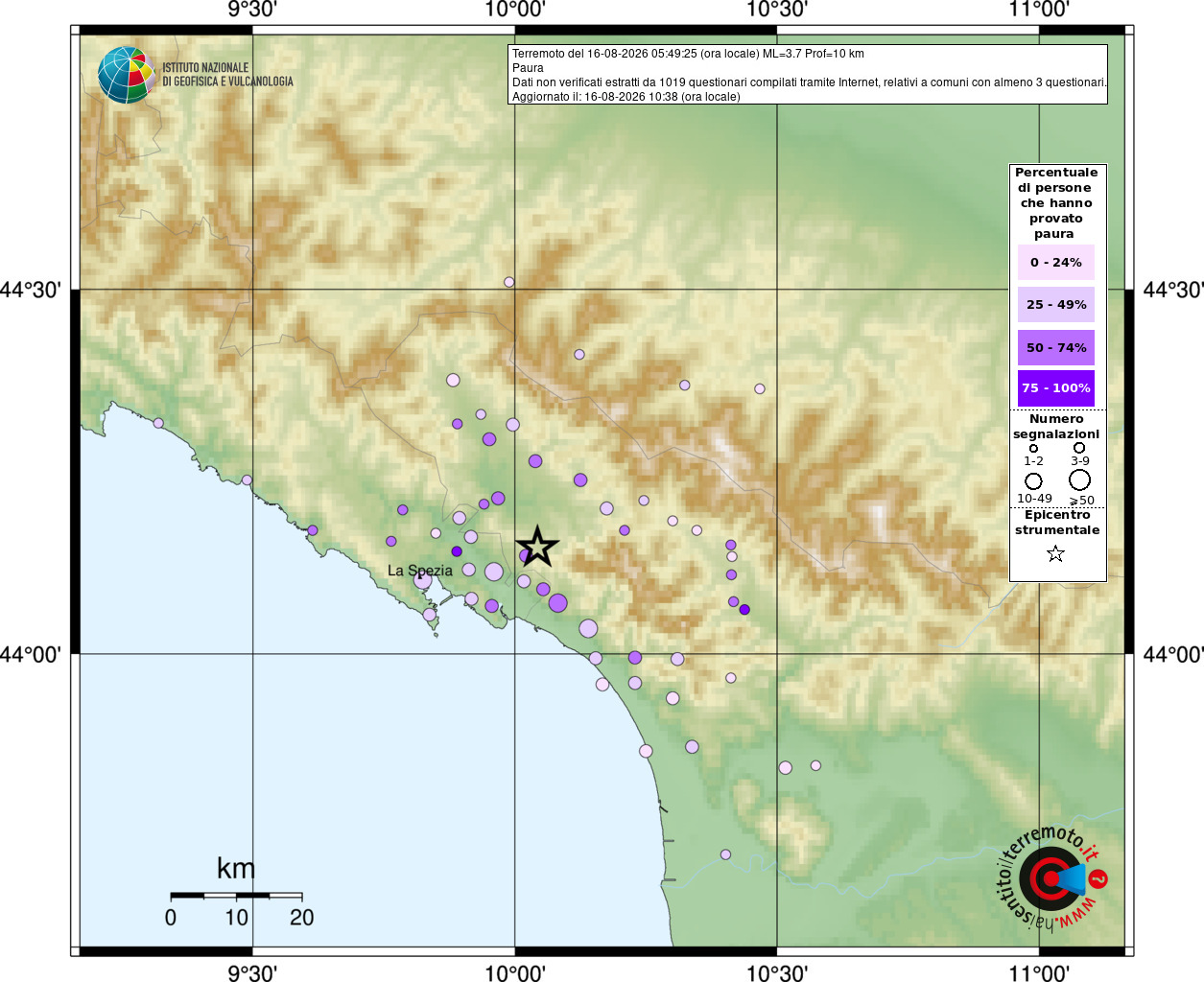
Task: Click the 'Epicentro strumentale' legend heading
Action: click(1057, 523)
